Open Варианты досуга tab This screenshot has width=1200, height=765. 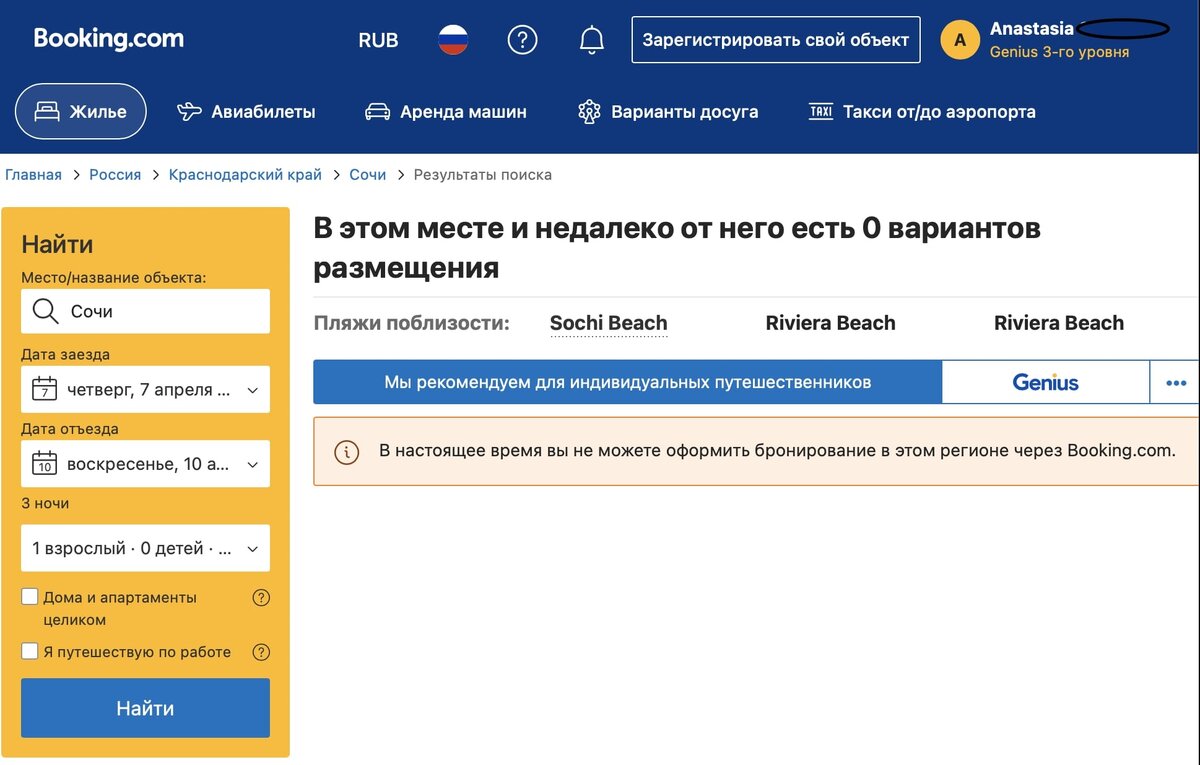668,112
